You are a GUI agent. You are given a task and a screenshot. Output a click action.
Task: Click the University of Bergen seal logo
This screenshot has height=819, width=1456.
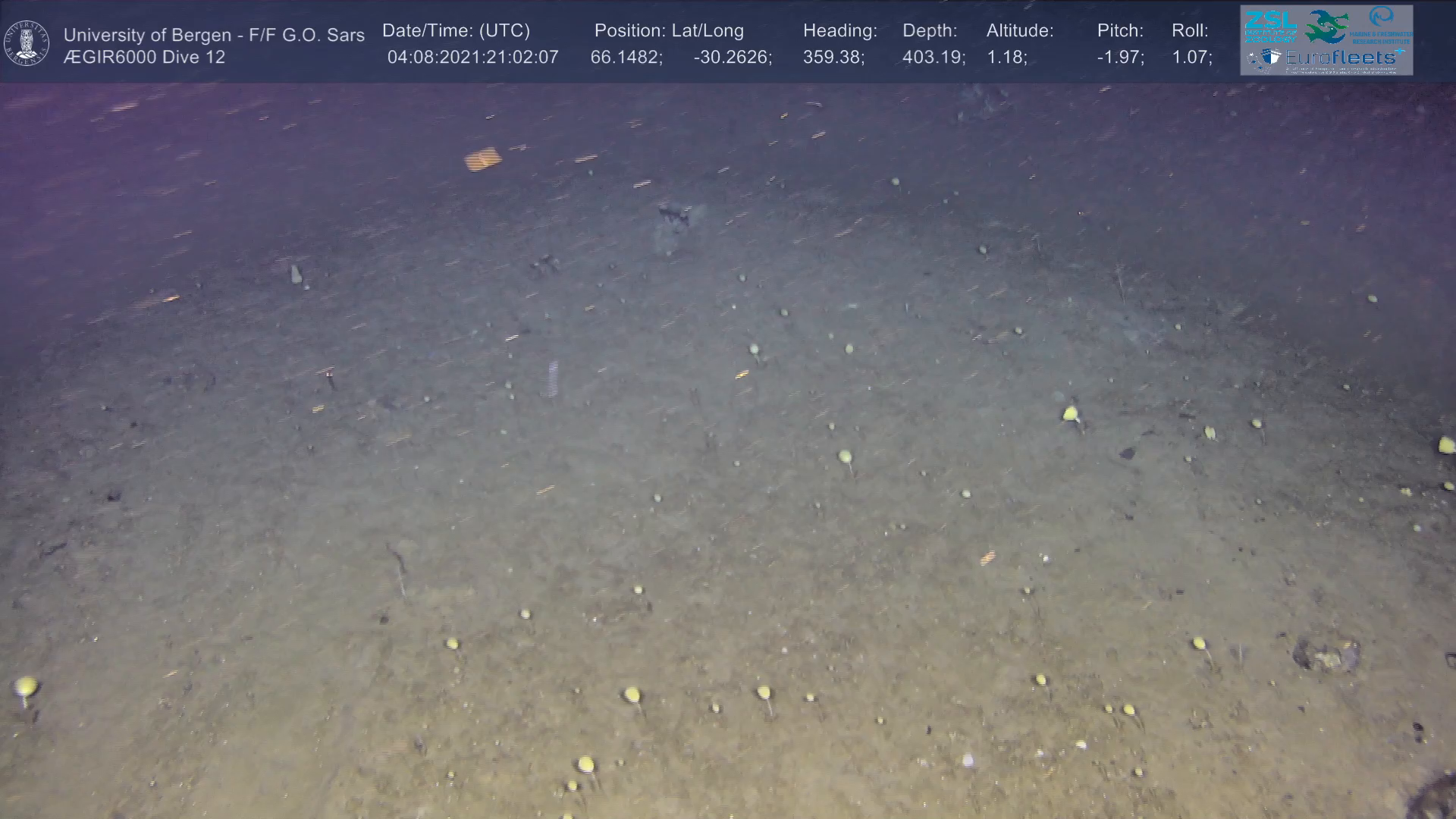point(27,42)
